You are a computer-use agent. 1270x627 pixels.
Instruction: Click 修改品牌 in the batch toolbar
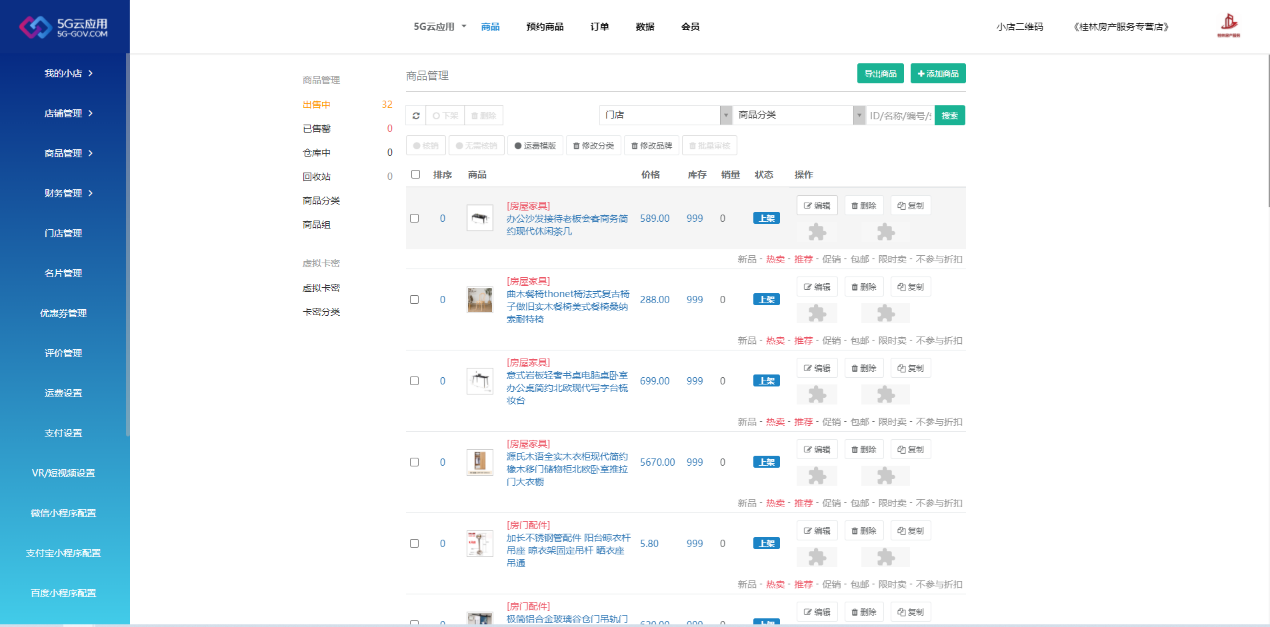click(x=651, y=145)
